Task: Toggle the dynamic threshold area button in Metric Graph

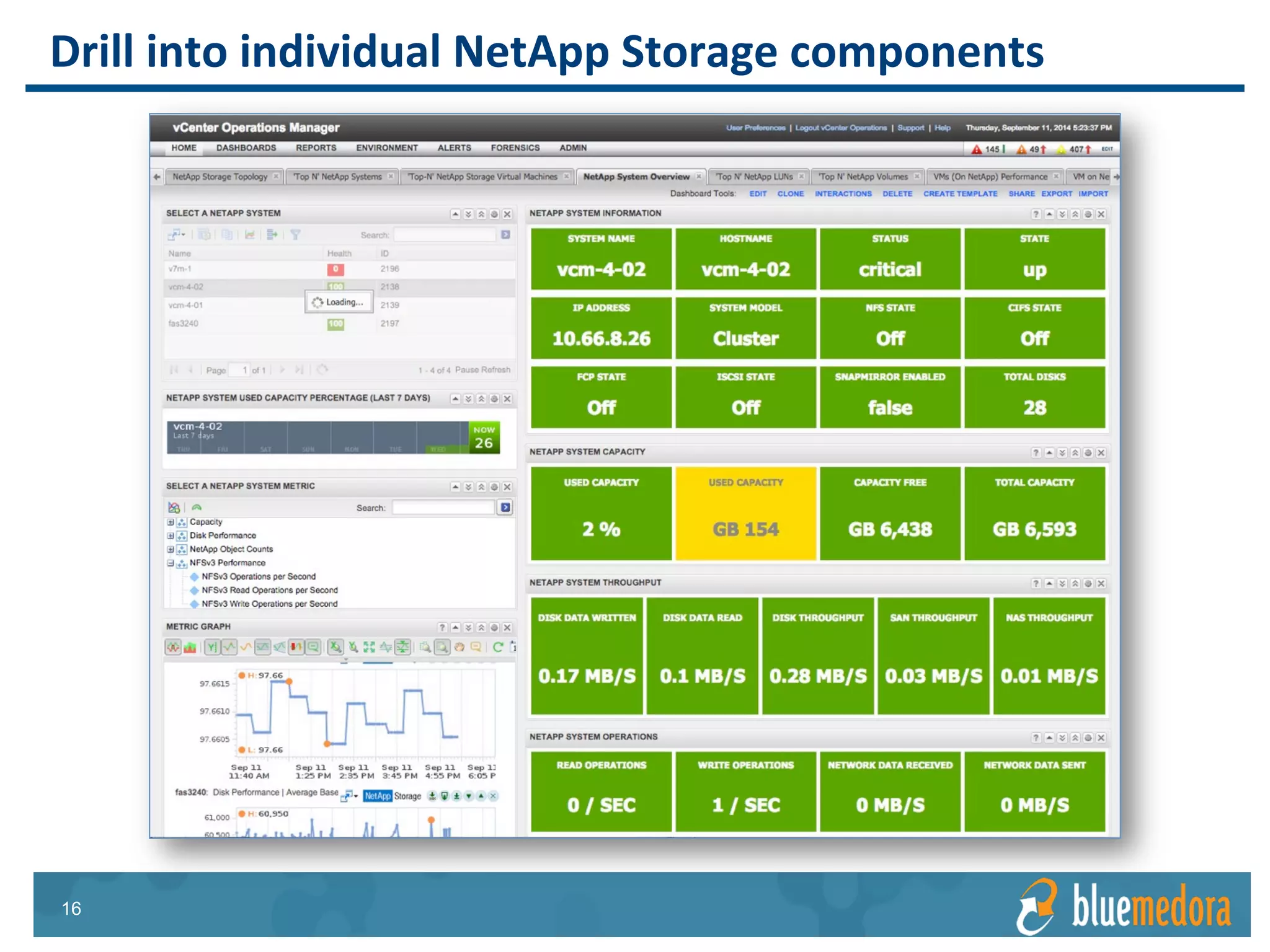Action: 263,647
